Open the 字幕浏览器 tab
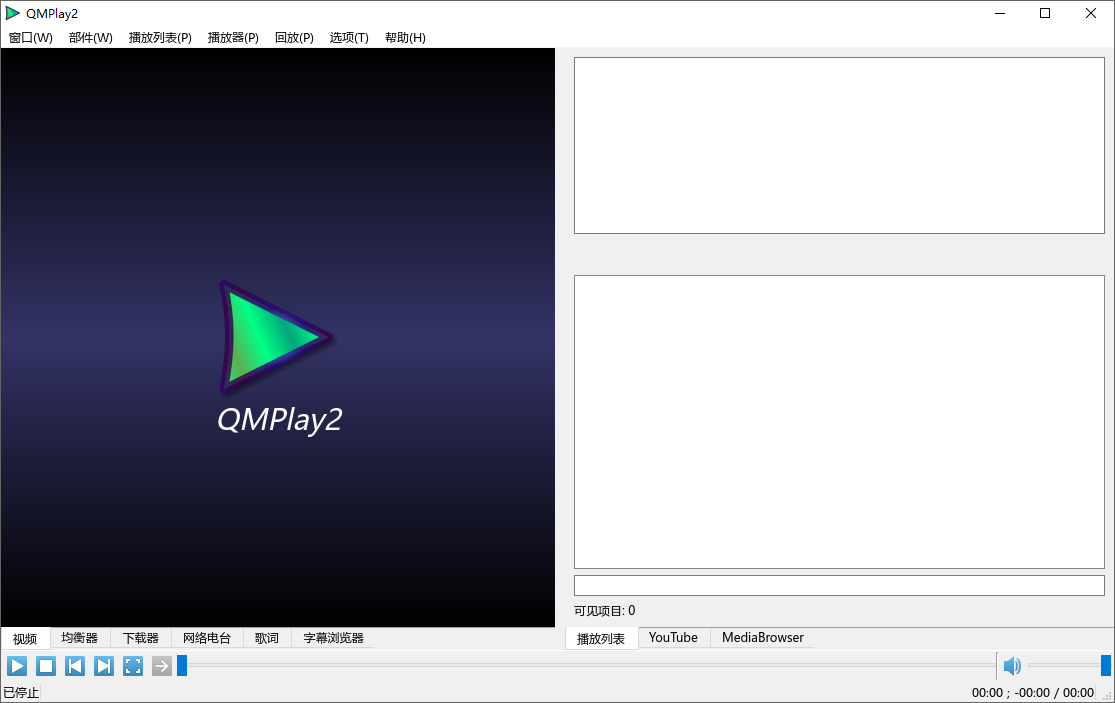This screenshot has height=703, width=1115. click(x=334, y=638)
